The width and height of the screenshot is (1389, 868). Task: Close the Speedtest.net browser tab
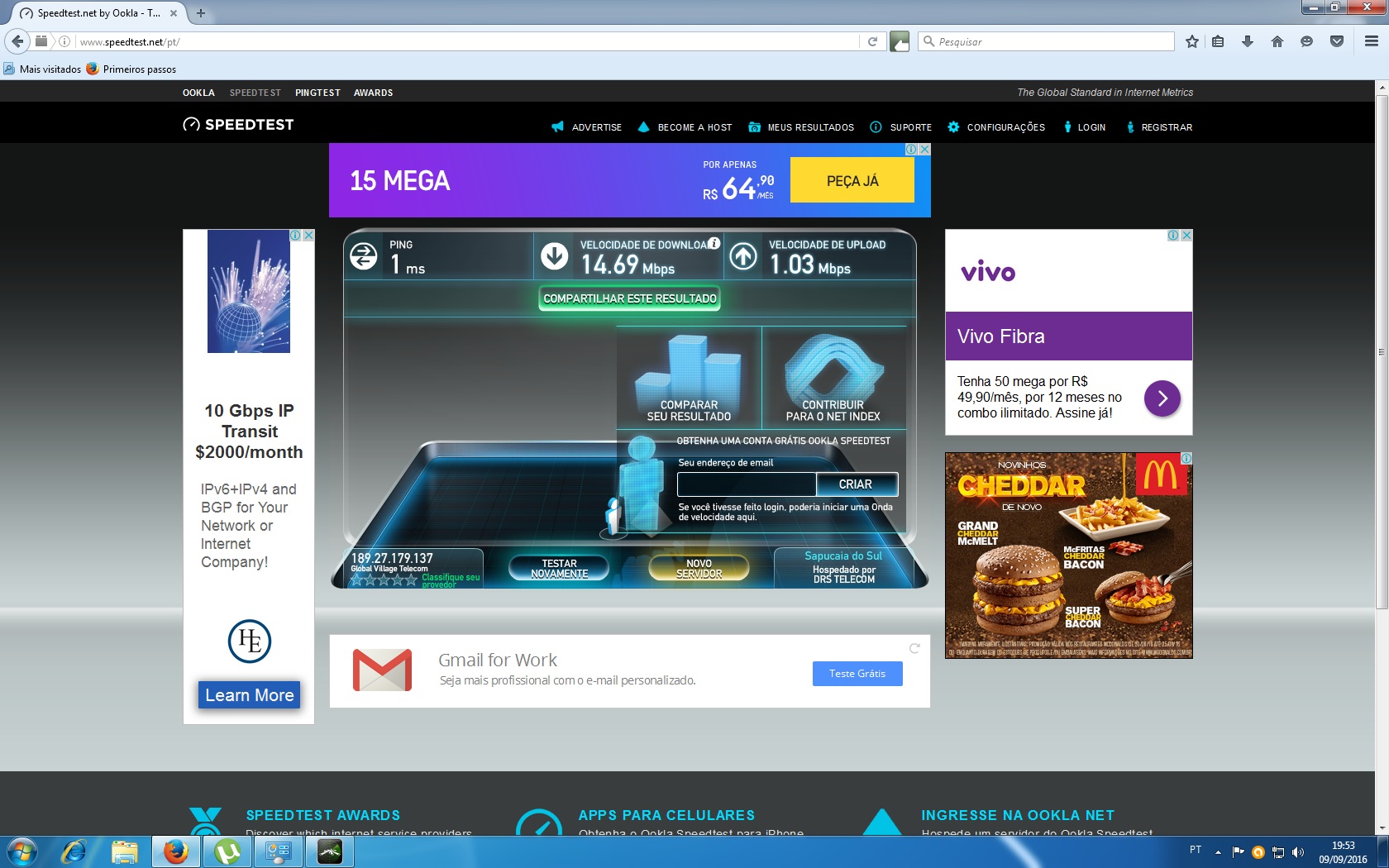point(174,13)
